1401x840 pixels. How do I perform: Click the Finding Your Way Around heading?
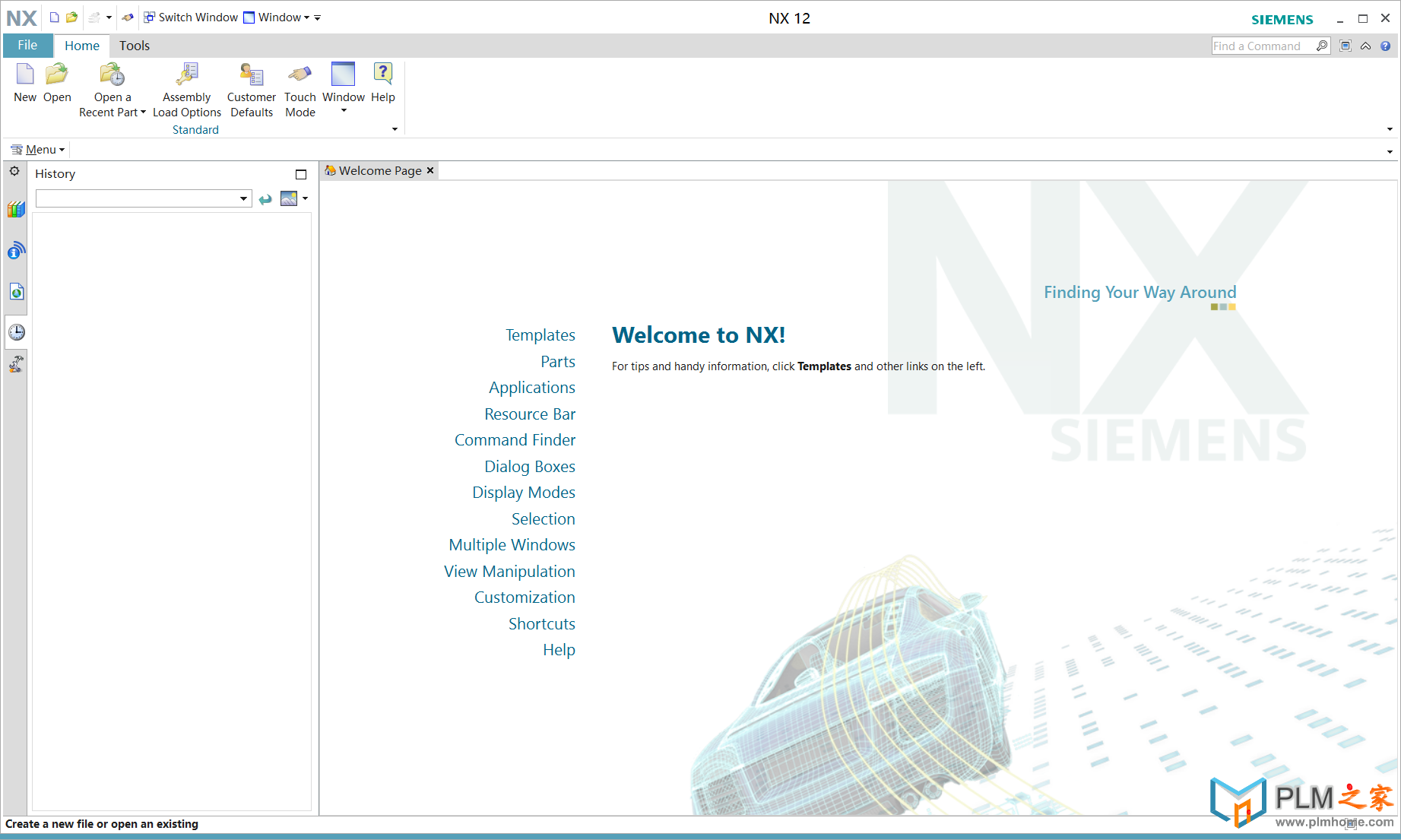pyautogui.click(x=1140, y=293)
